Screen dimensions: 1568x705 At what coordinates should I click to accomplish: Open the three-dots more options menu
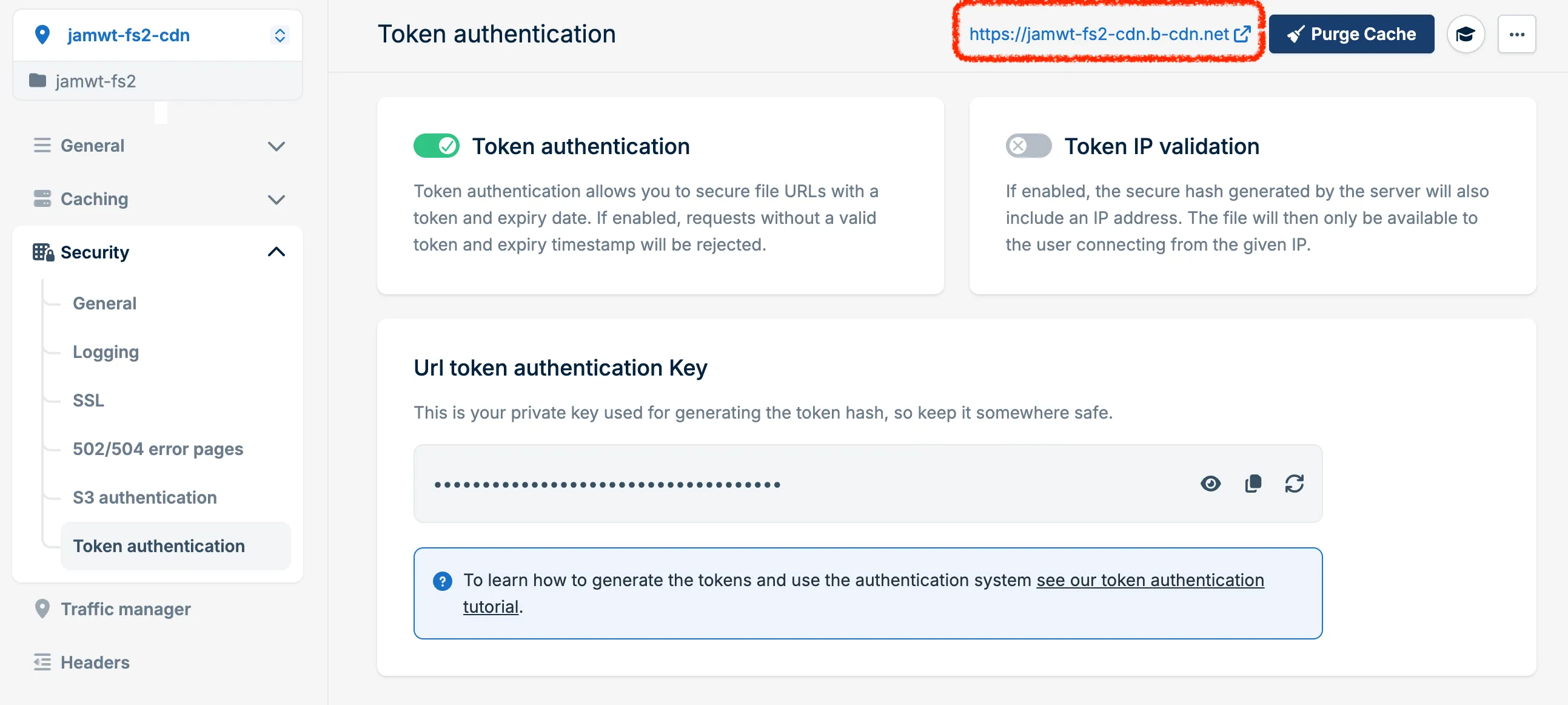coord(1516,34)
